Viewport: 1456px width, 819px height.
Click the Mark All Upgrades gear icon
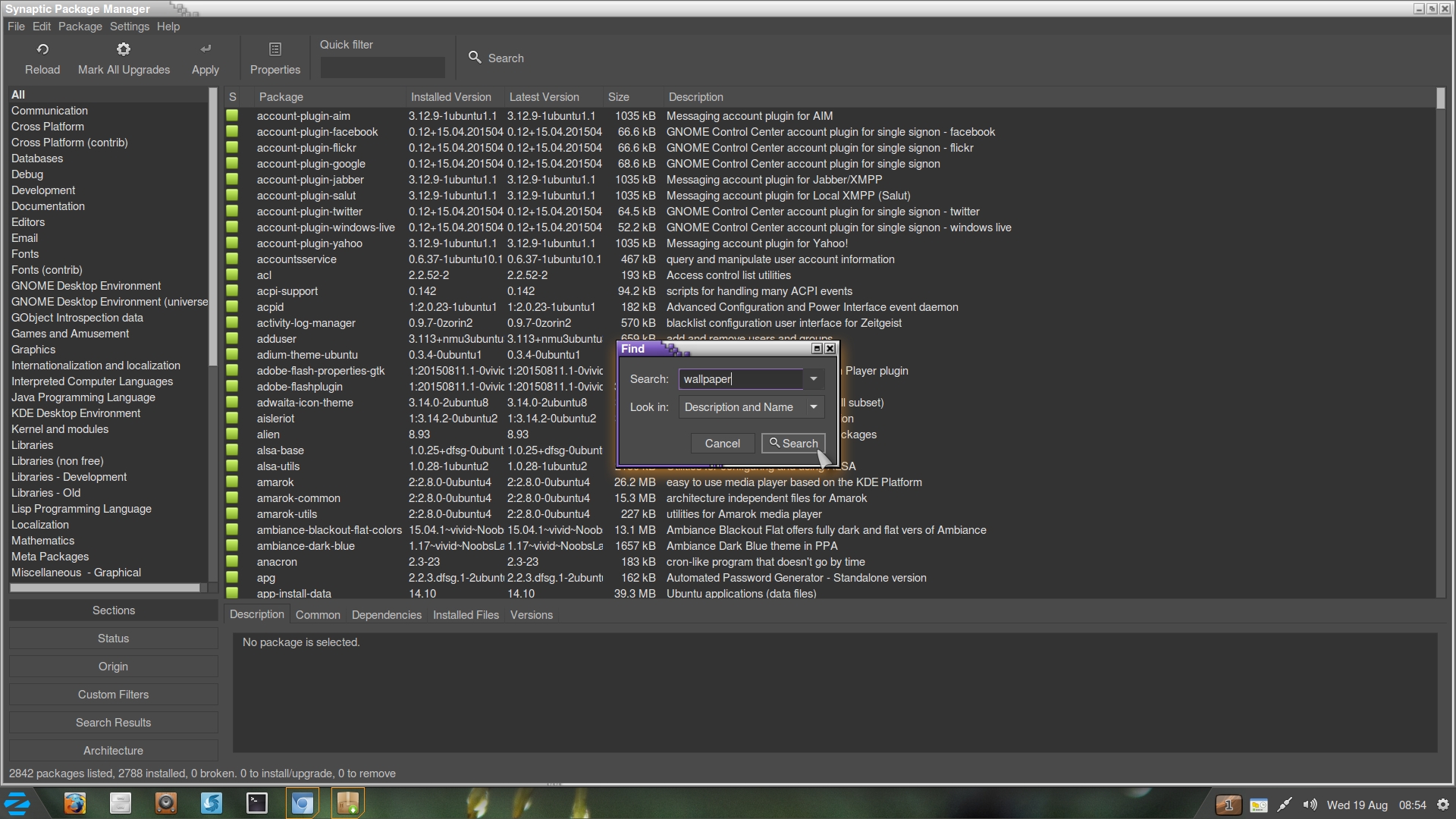coord(124,49)
